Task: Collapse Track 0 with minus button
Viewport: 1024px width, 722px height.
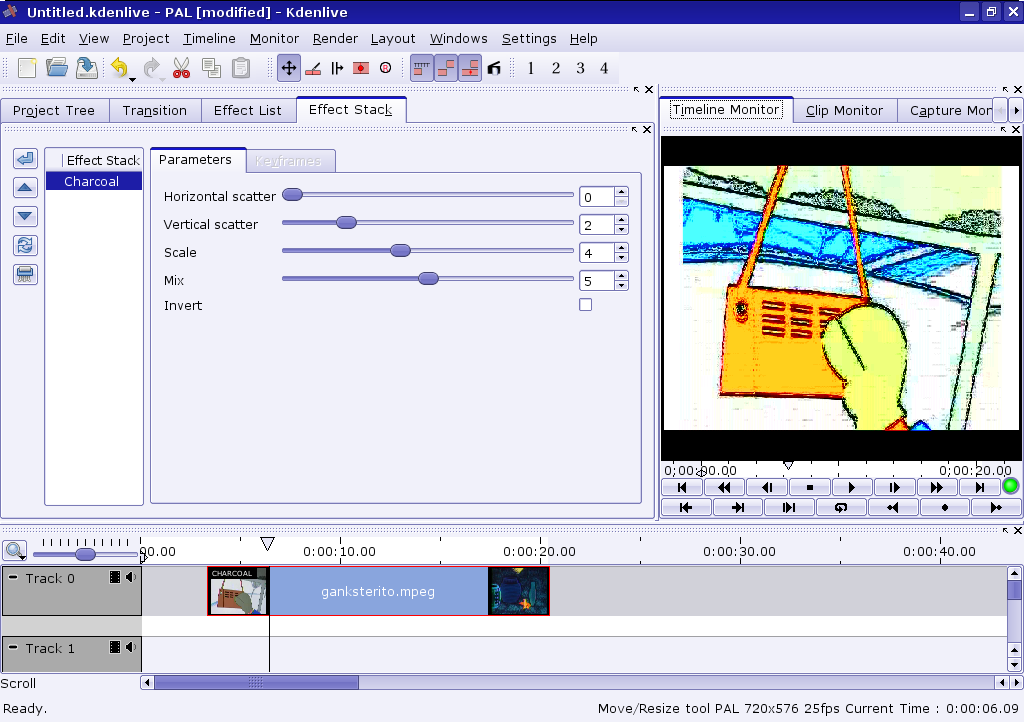Action: [13, 578]
